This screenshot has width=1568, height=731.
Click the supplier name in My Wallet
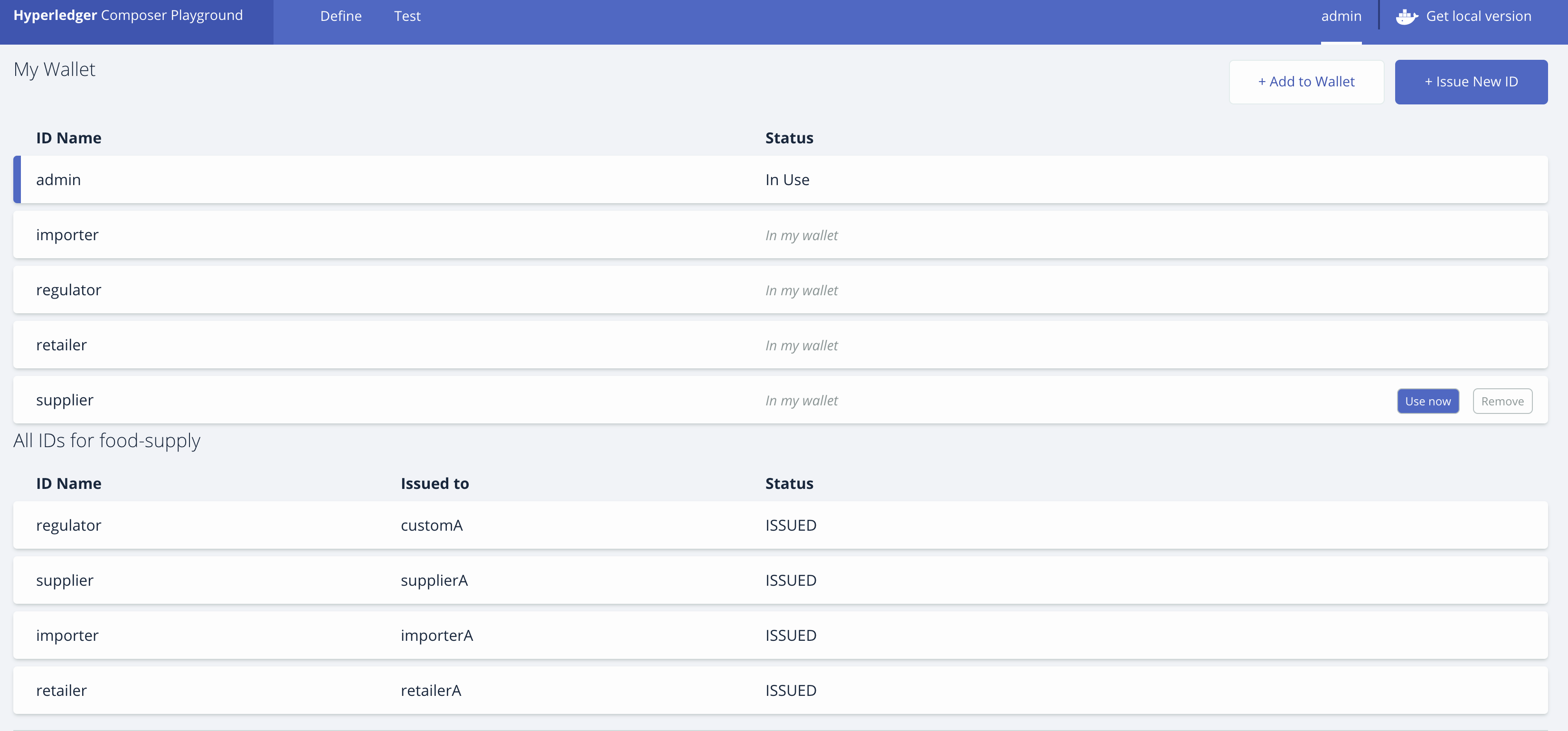[x=65, y=400]
